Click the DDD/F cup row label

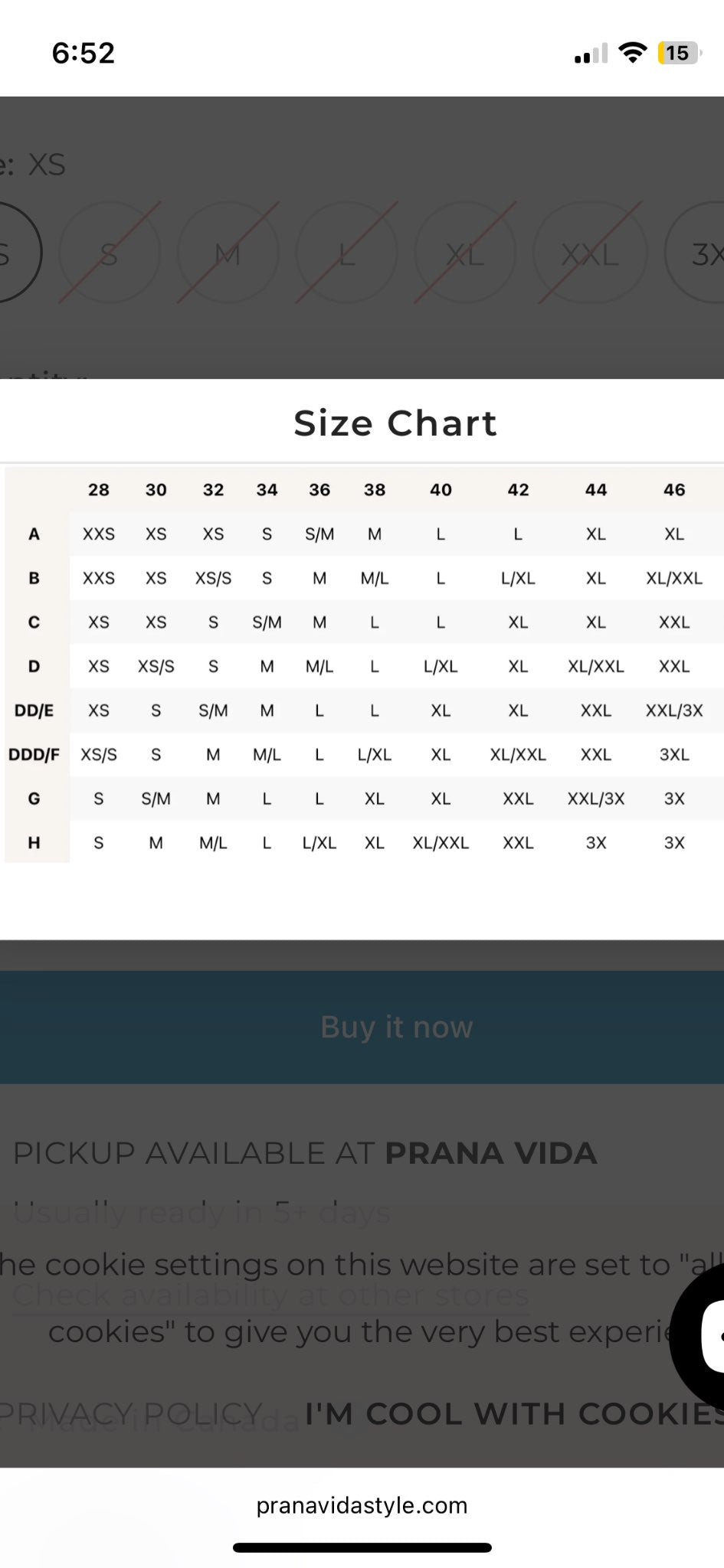click(34, 755)
